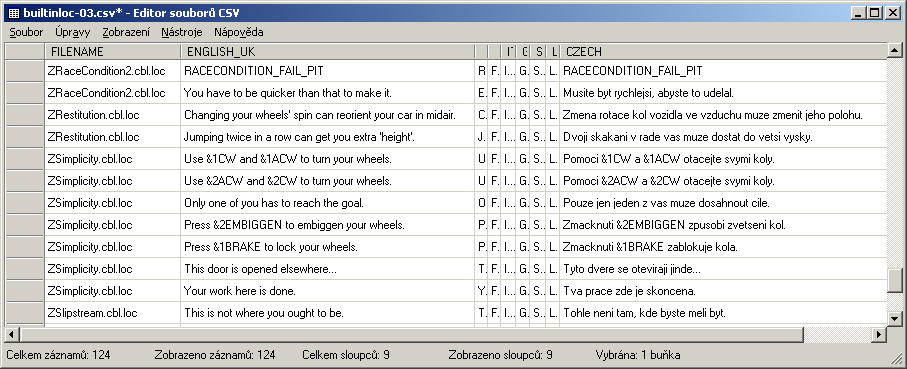Click status text 'Zobrazeno záznamů: 124'
The height and width of the screenshot is (369, 907).
pos(215,355)
